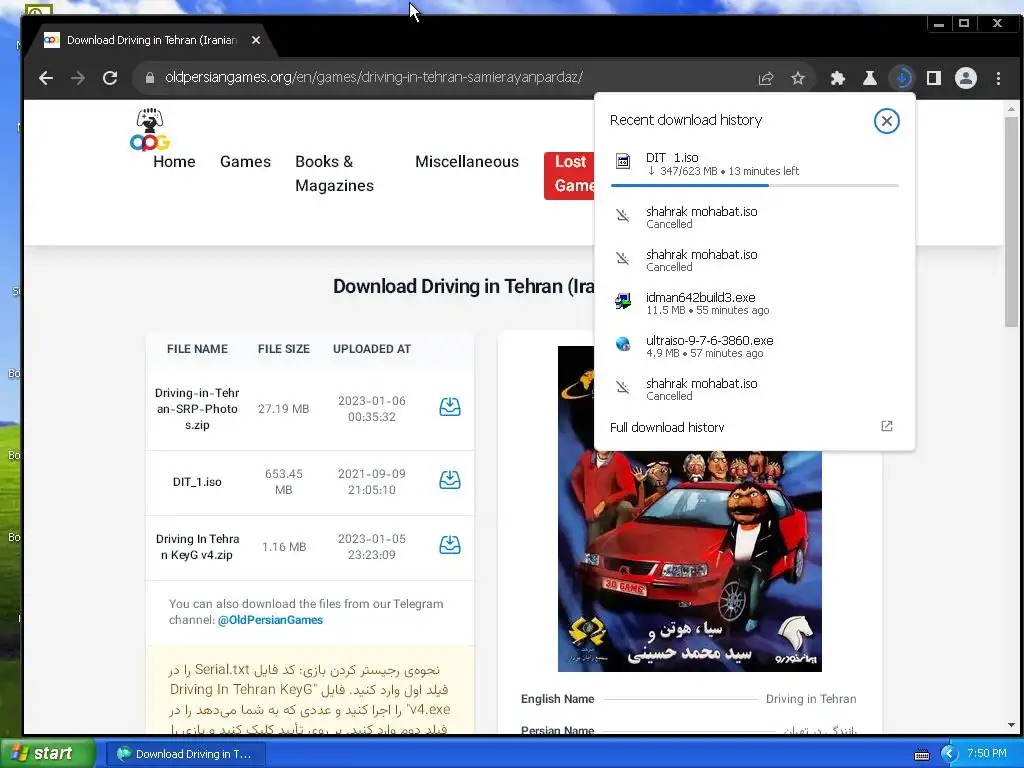This screenshot has width=1024, height=768.
Task: Open Chrome Labs flask icon
Action: [869, 78]
